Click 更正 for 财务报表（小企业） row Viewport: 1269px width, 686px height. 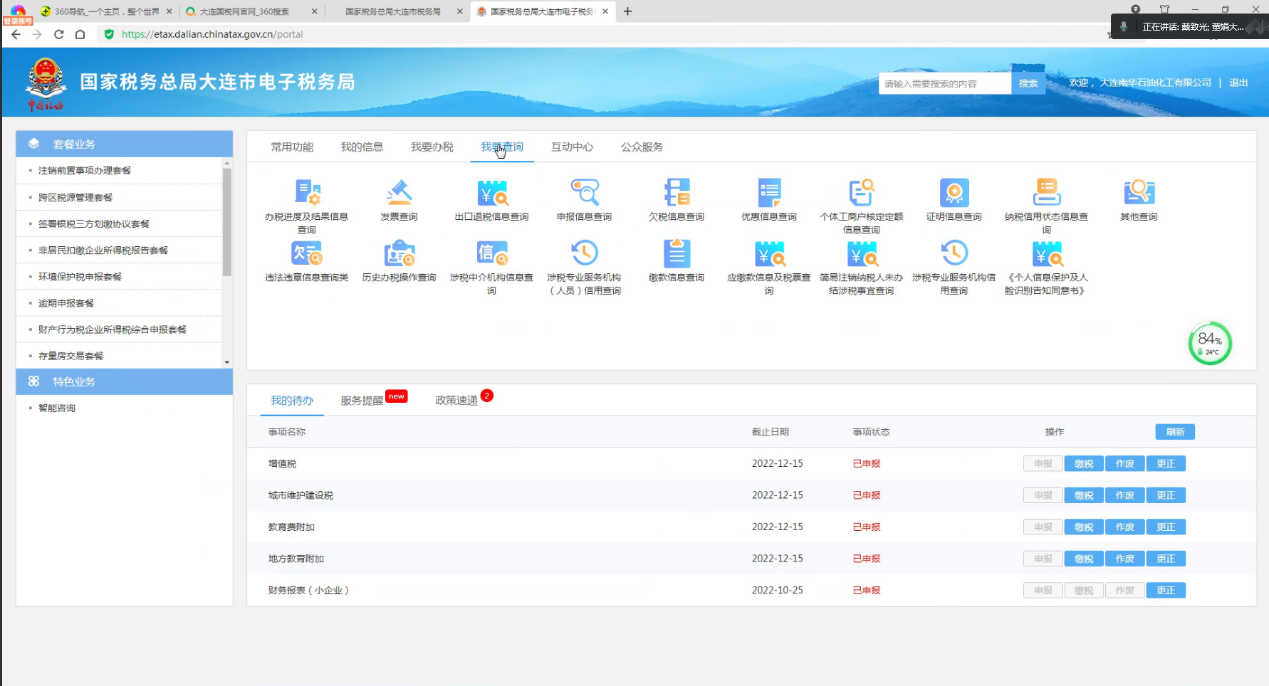[1166, 590]
